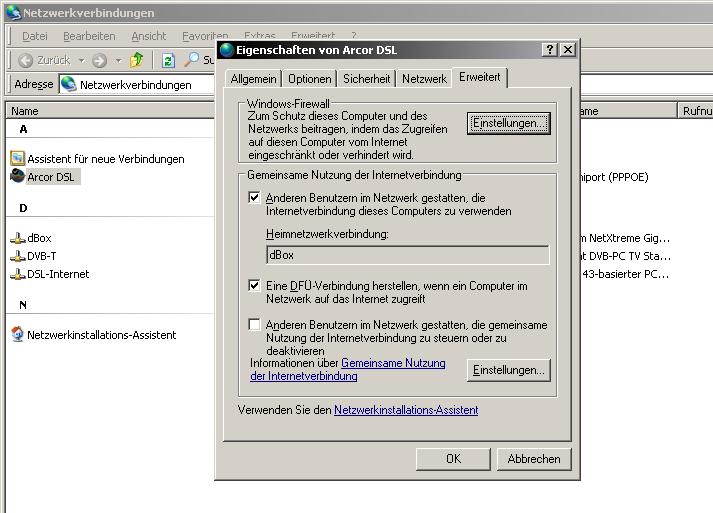Click Windows-Firewall Einstellungen button

click(x=509, y=123)
